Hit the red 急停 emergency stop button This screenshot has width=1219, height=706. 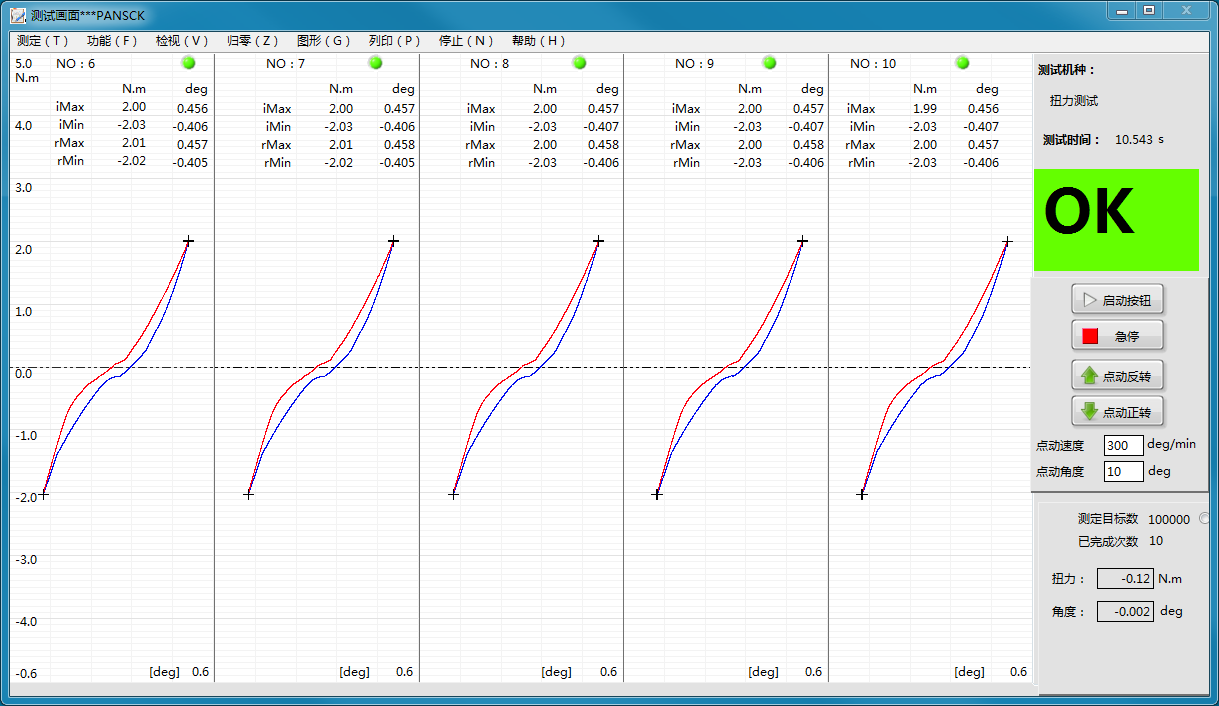[x=1117, y=337]
